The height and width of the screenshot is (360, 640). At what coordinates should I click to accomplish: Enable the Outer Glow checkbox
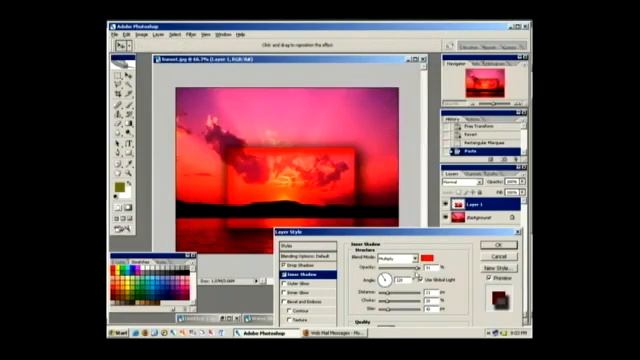click(284, 283)
